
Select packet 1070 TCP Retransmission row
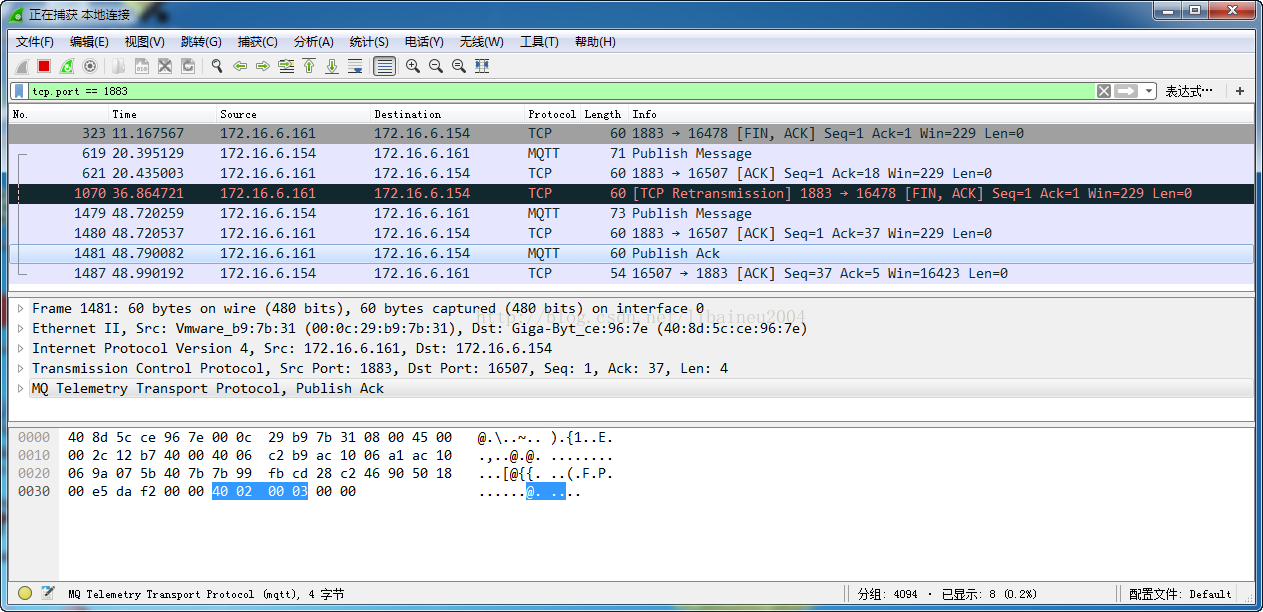(x=631, y=193)
